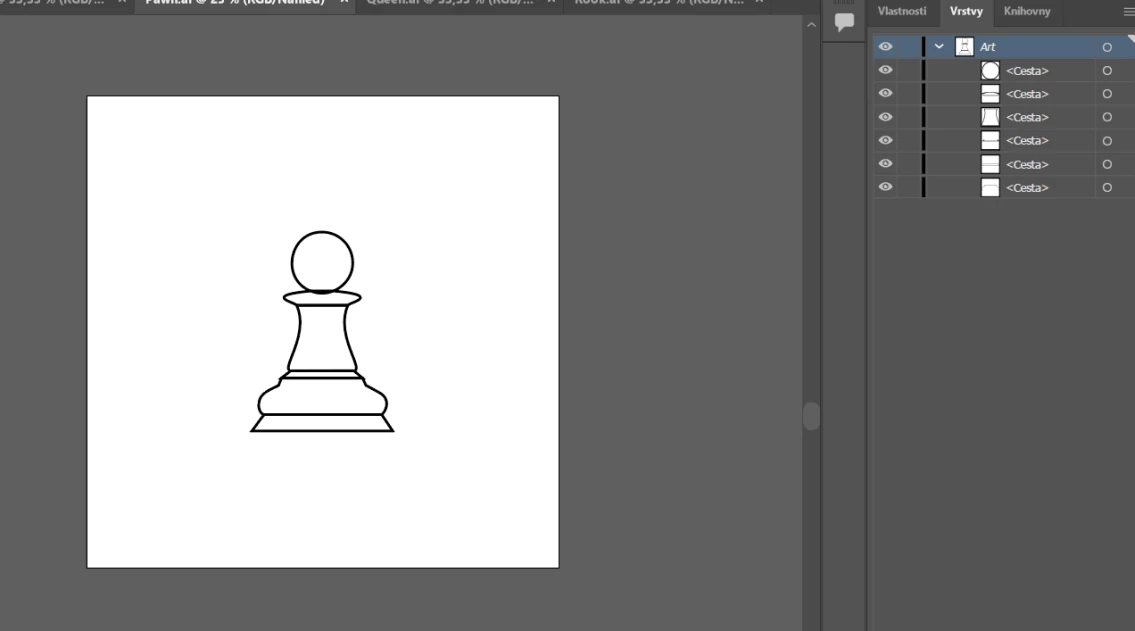Viewport: 1135px width, 631px height.
Task: Click the target circle of the fourth <Cesta>
Action: pos(1107,140)
